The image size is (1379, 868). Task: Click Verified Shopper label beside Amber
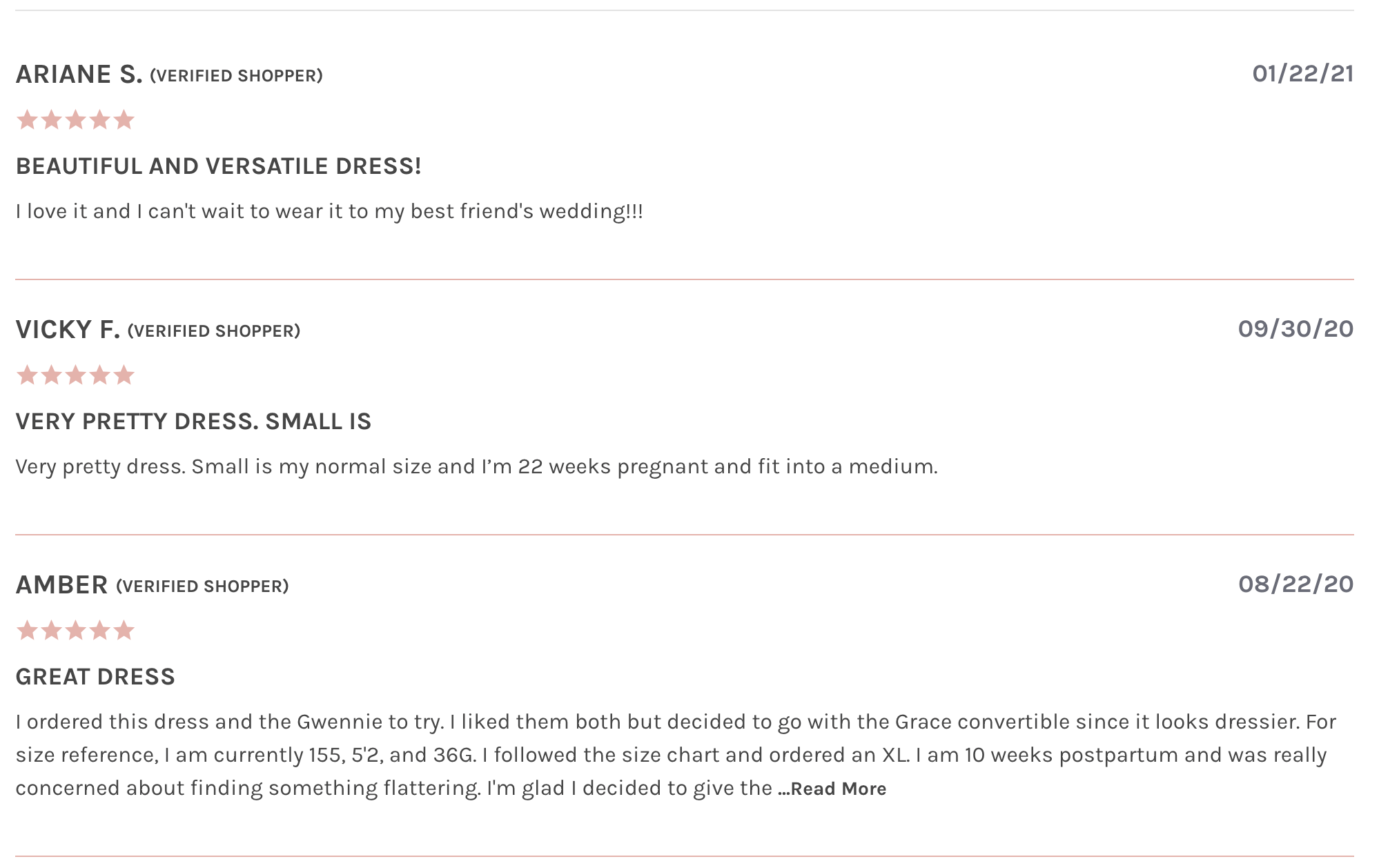(x=202, y=586)
